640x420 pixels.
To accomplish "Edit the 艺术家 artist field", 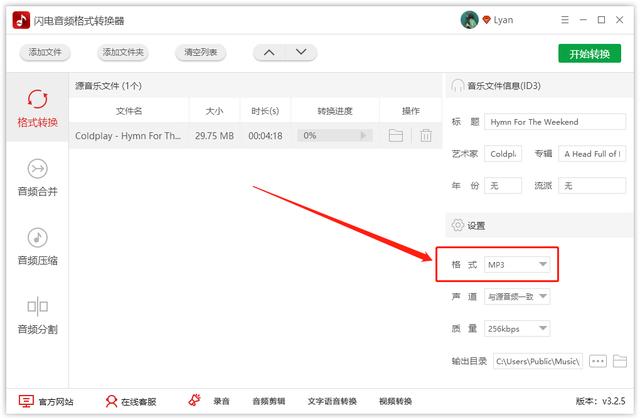I will point(503,154).
